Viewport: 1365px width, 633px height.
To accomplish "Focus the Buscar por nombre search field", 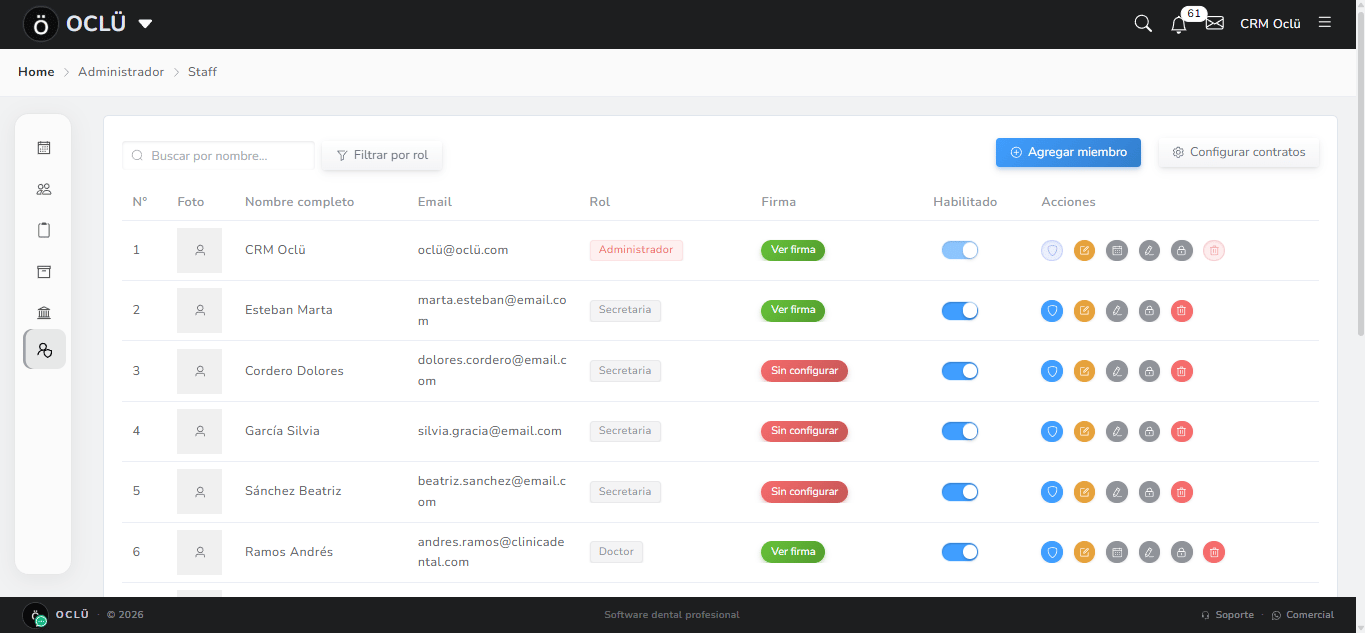I will 218,156.
